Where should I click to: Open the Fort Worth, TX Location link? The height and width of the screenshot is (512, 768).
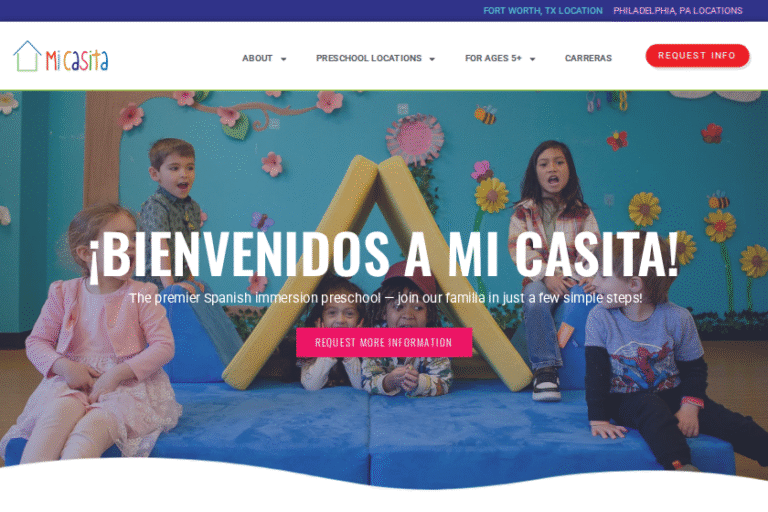tap(543, 11)
